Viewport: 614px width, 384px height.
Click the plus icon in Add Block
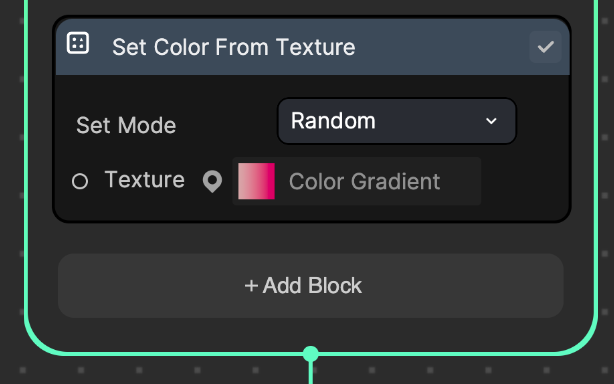point(251,286)
